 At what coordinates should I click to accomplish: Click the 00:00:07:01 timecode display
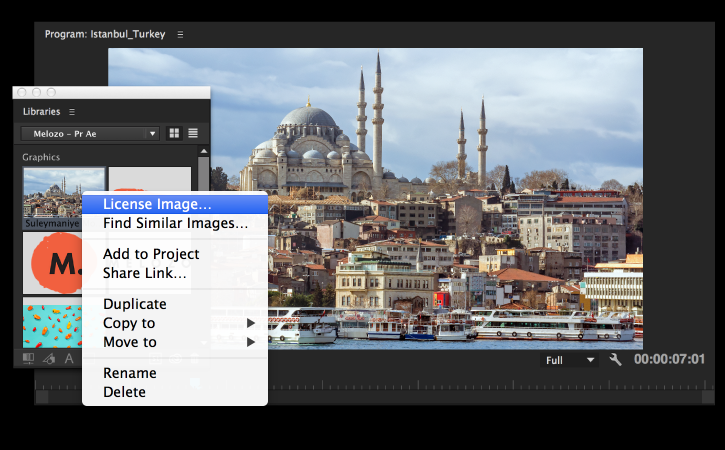click(670, 359)
